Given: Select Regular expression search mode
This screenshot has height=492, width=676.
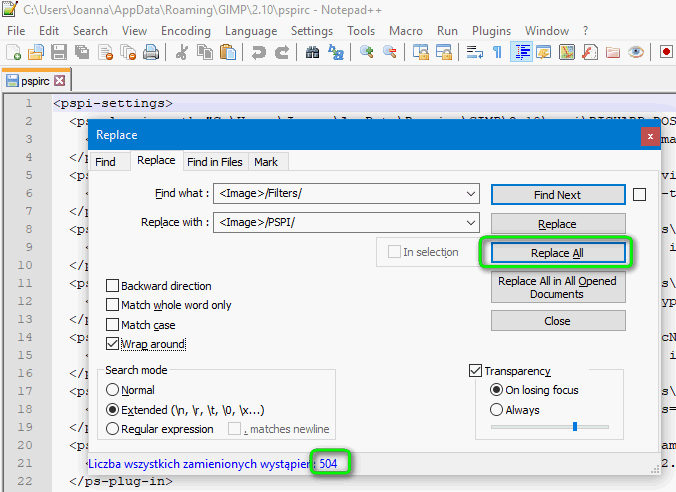Looking at the screenshot, I should [x=112, y=429].
